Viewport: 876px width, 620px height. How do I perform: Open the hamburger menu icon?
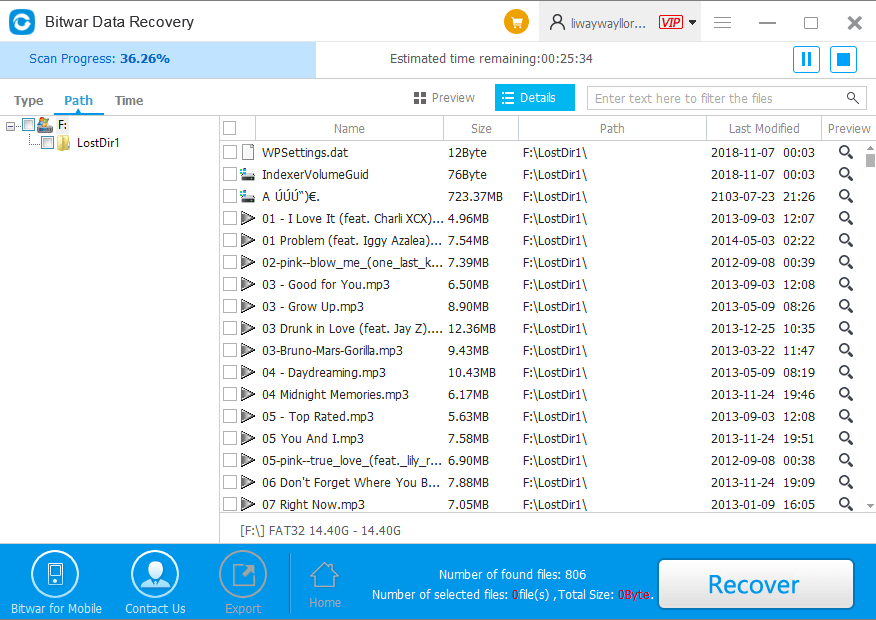coord(722,22)
